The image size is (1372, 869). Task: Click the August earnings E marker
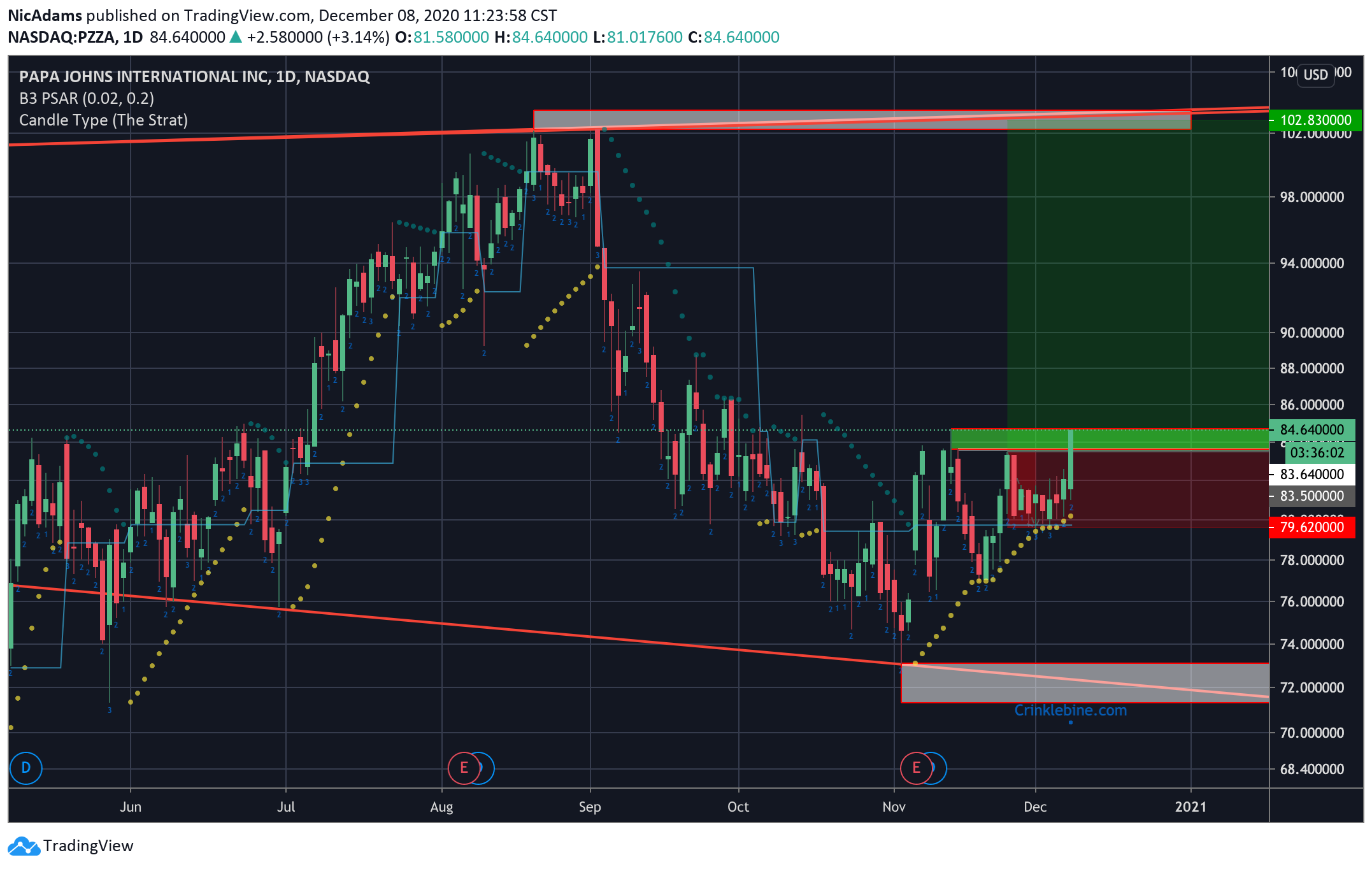tap(464, 768)
